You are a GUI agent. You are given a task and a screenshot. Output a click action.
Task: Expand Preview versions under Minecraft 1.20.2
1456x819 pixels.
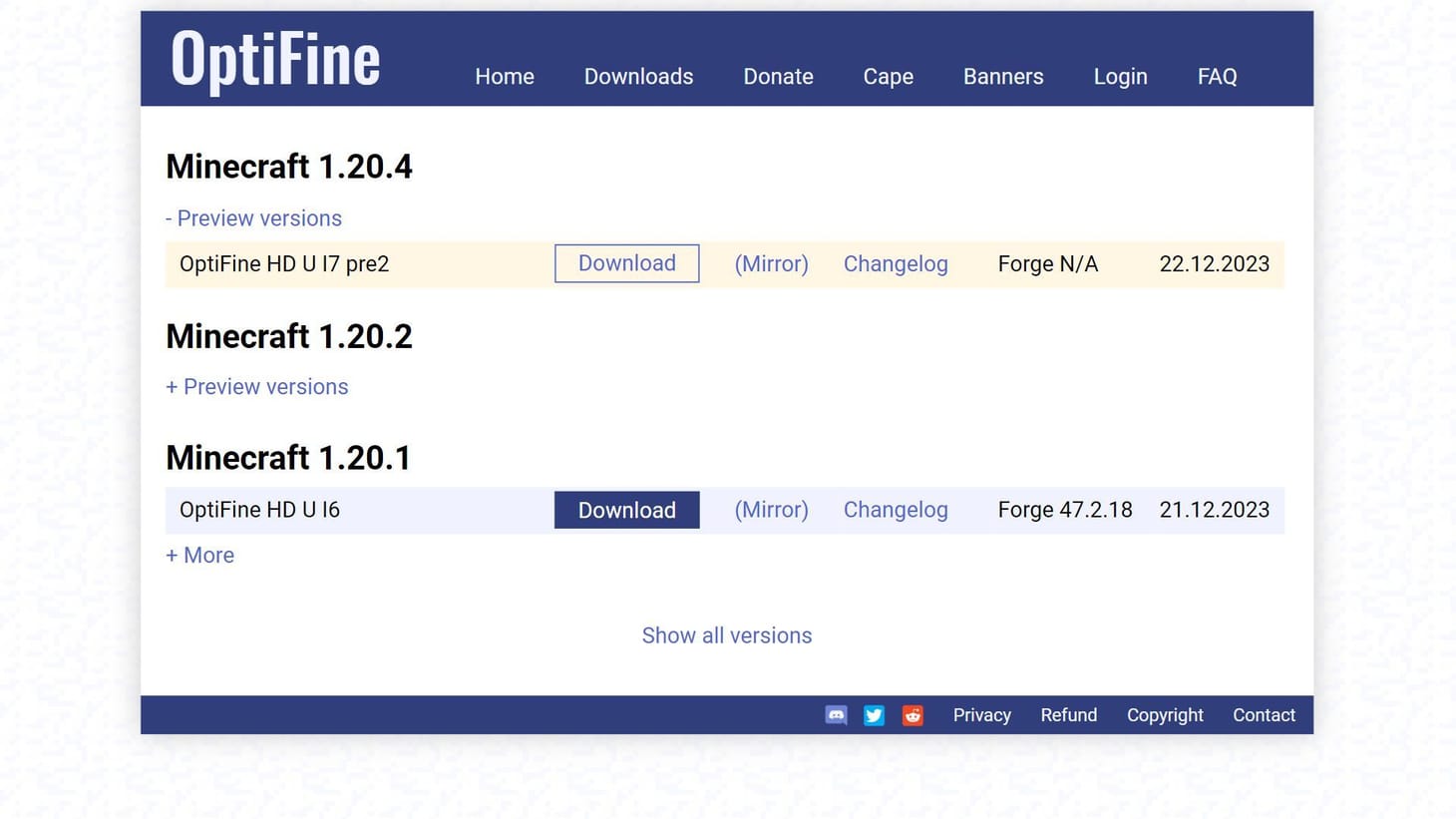256,387
